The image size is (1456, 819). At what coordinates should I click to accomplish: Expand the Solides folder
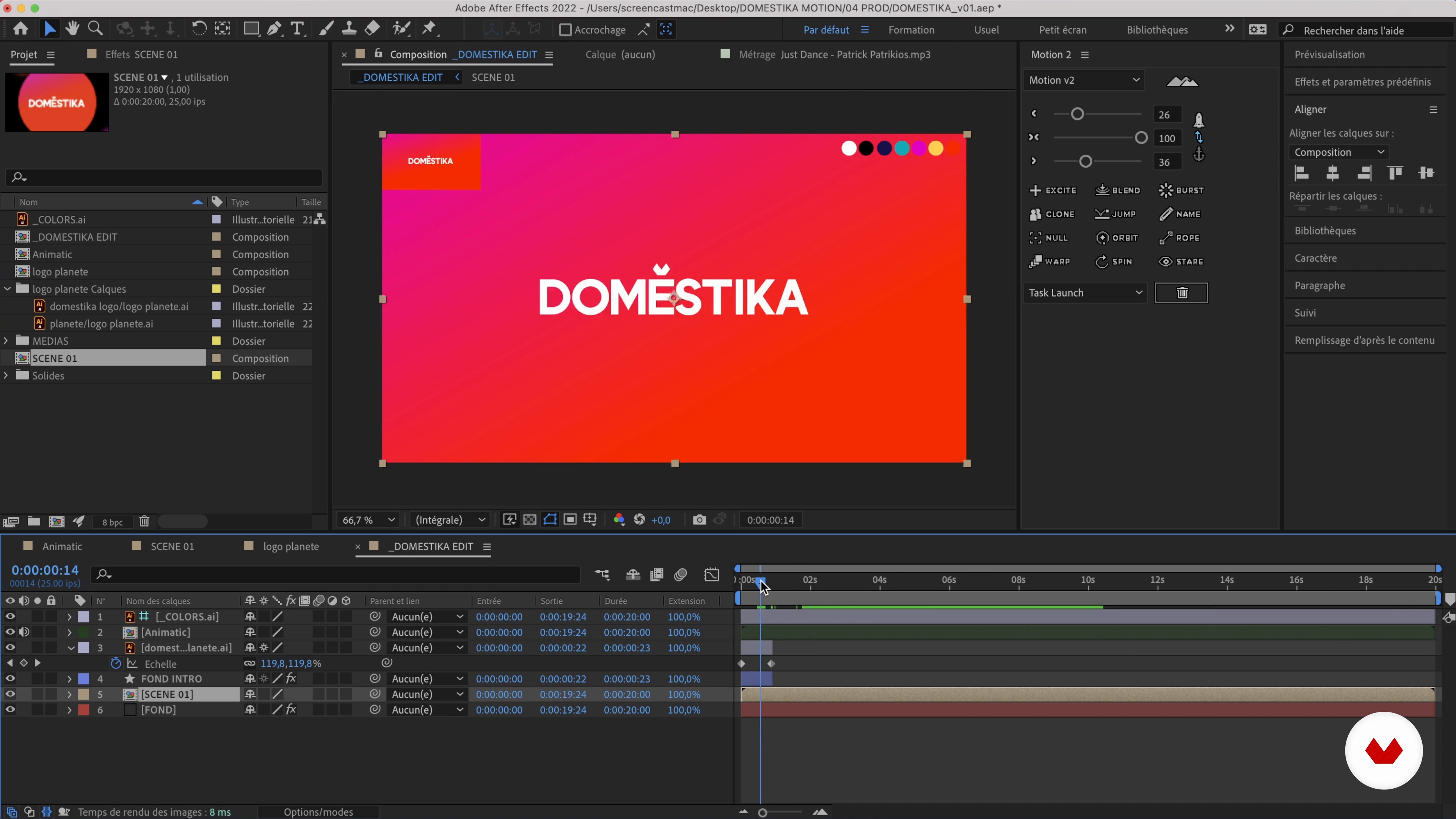pyautogui.click(x=6, y=375)
